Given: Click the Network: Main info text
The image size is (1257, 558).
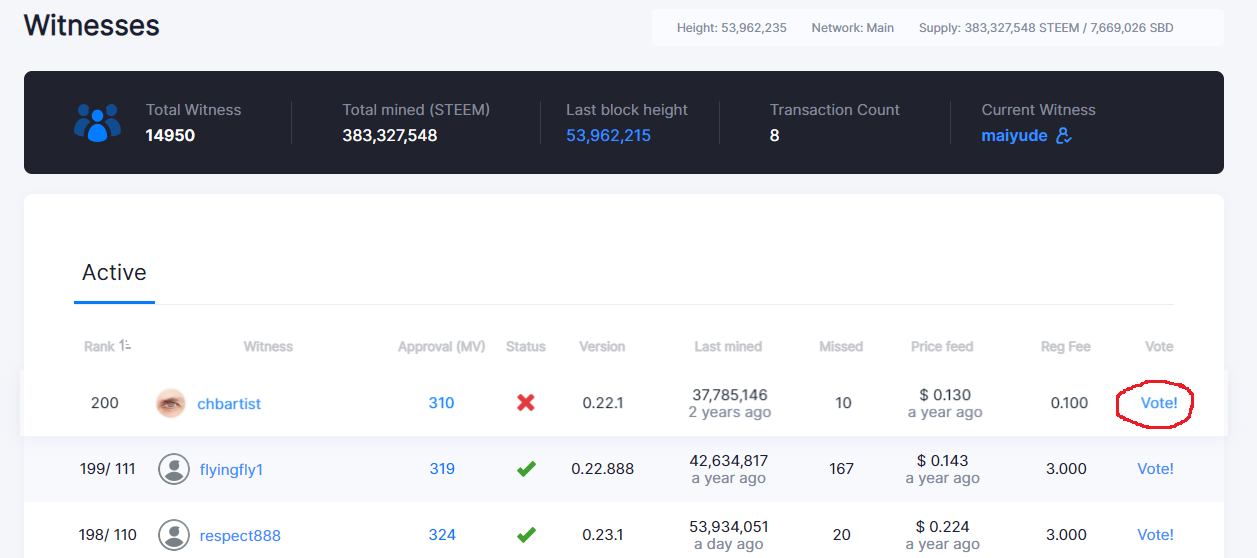Looking at the screenshot, I should [853, 28].
